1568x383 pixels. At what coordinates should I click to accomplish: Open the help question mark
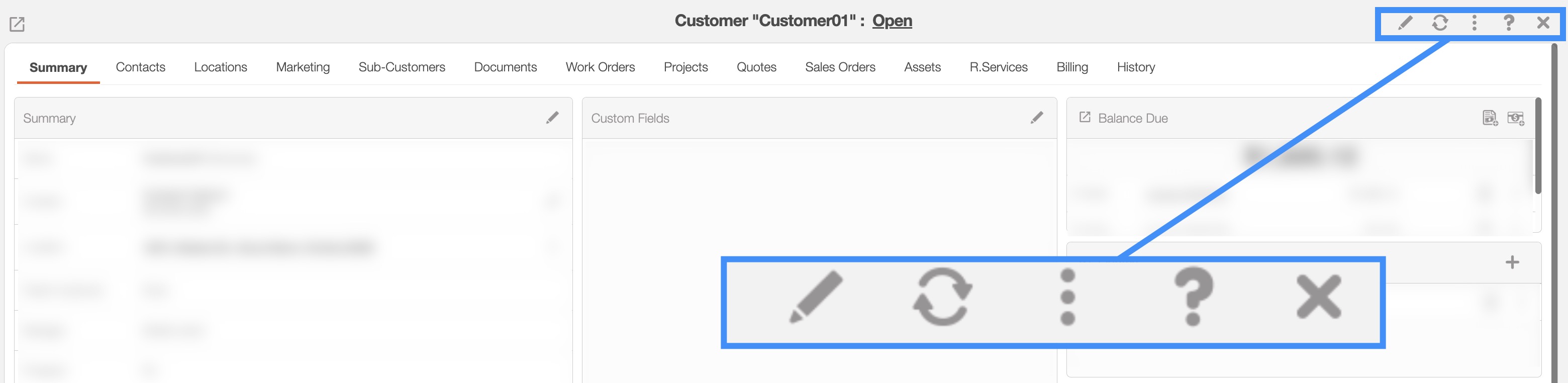(1508, 23)
